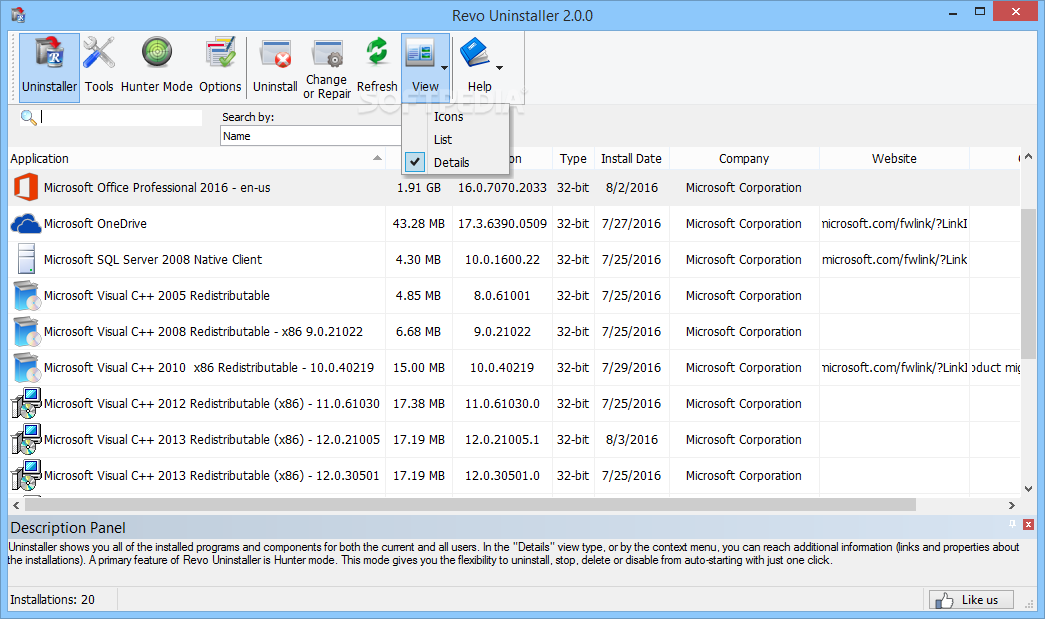
Task: Click the Like us thumbs-up button
Action: point(971,600)
